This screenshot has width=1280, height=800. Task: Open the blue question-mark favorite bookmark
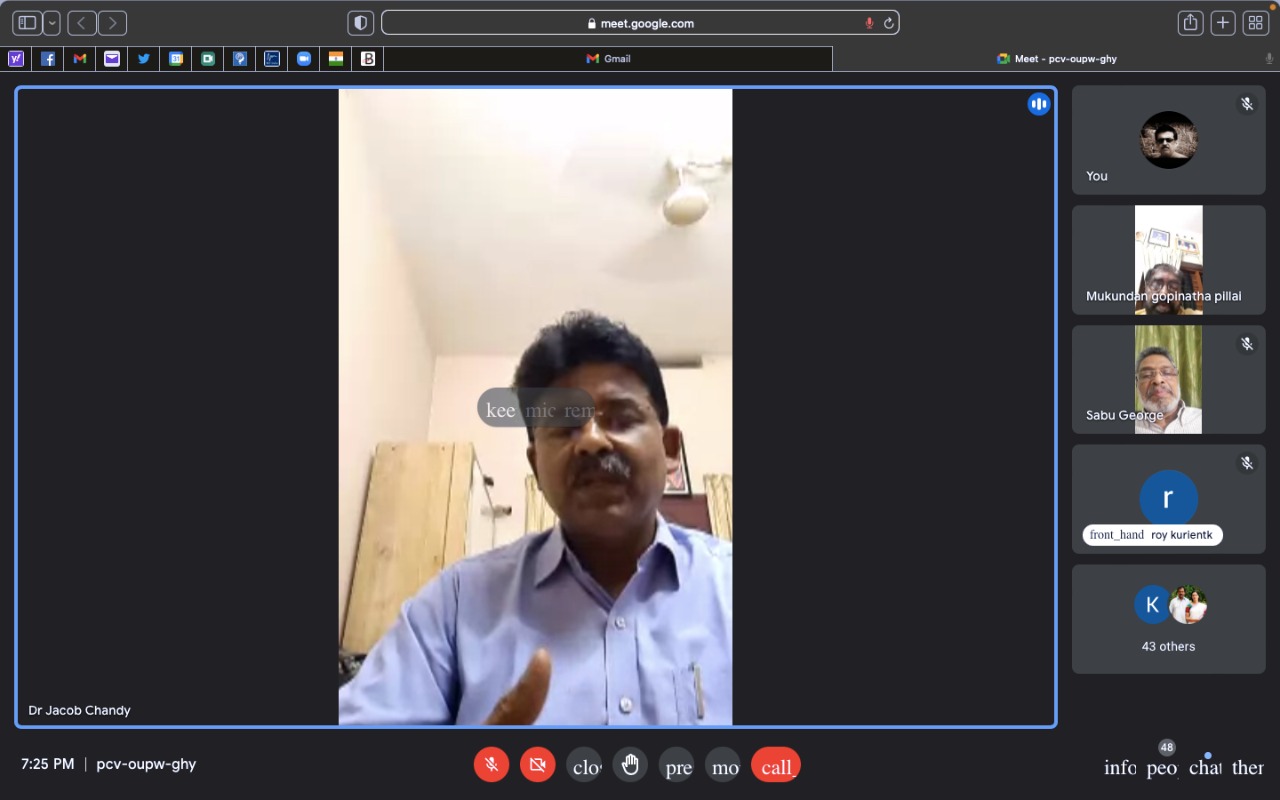coord(240,59)
